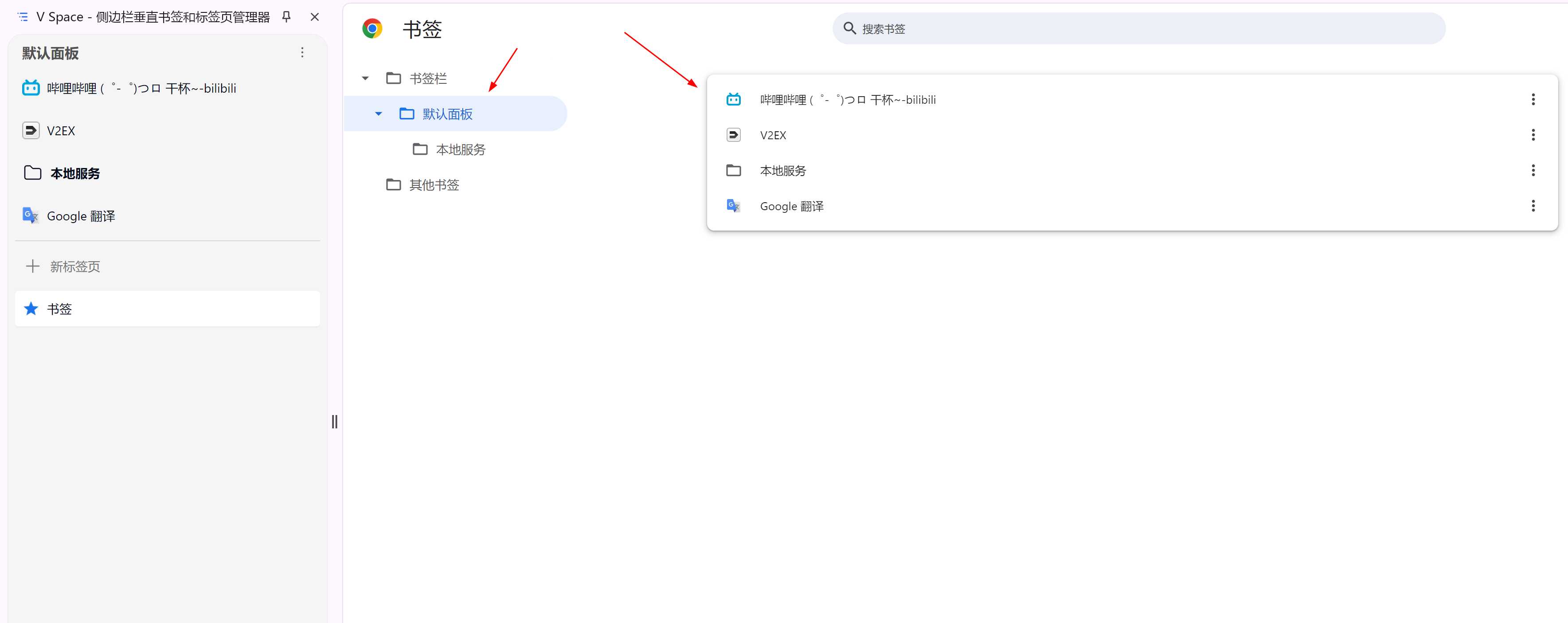Collapse the 默认面板 folder arrow
This screenshot has height=623, width=1568.
379,114
